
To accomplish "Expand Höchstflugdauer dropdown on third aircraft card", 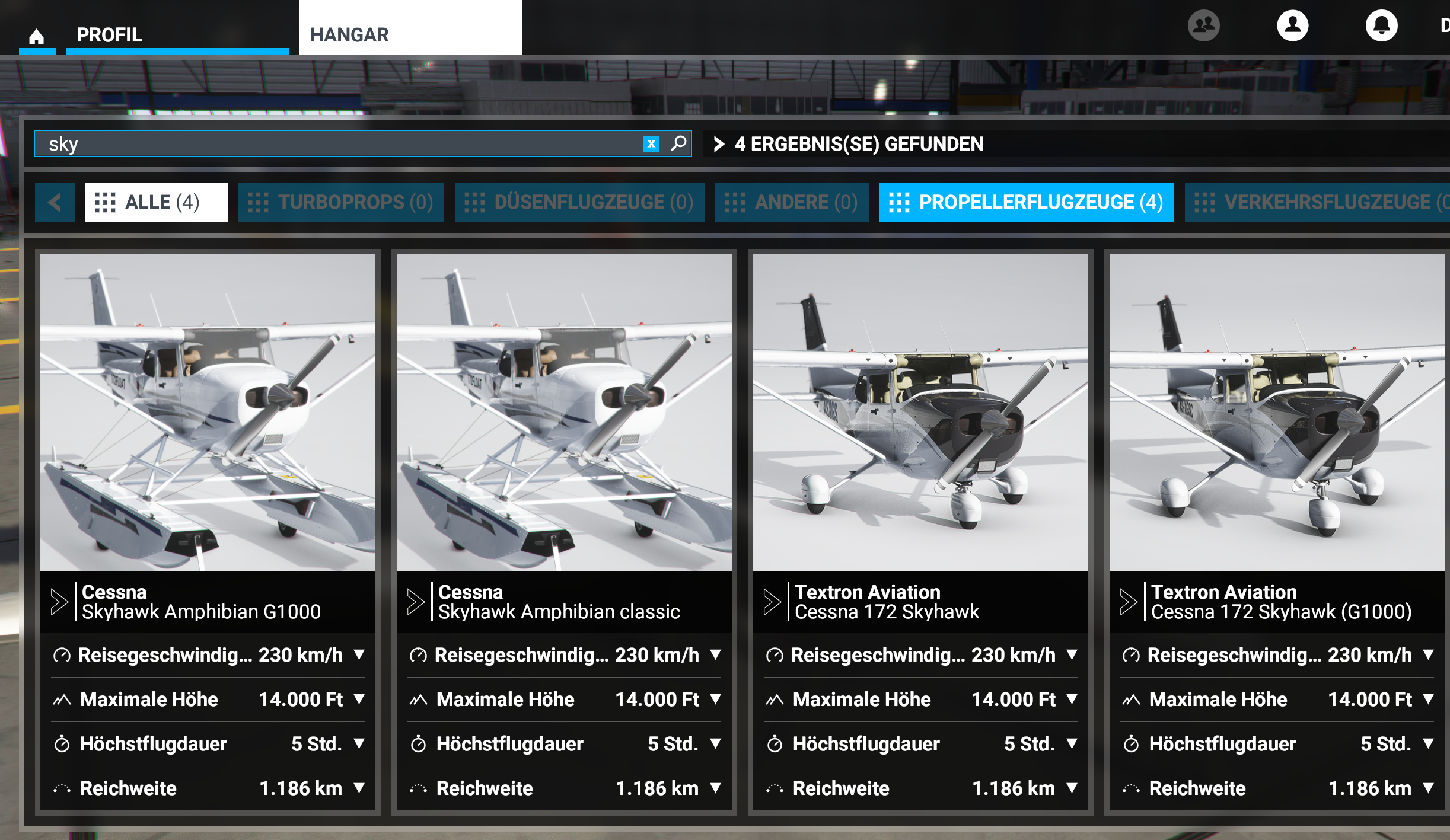I will click(x=1072, y=743).
